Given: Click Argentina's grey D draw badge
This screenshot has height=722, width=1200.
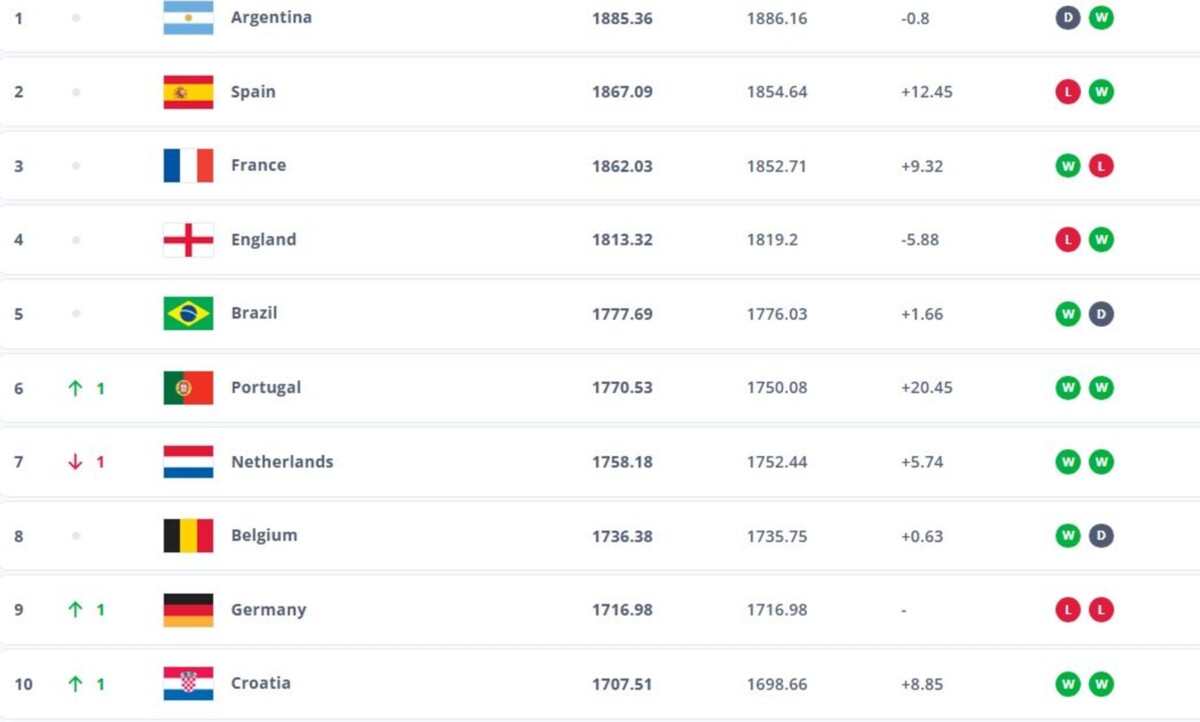Looking at the screenshot, I should (x=1068, y=18).
